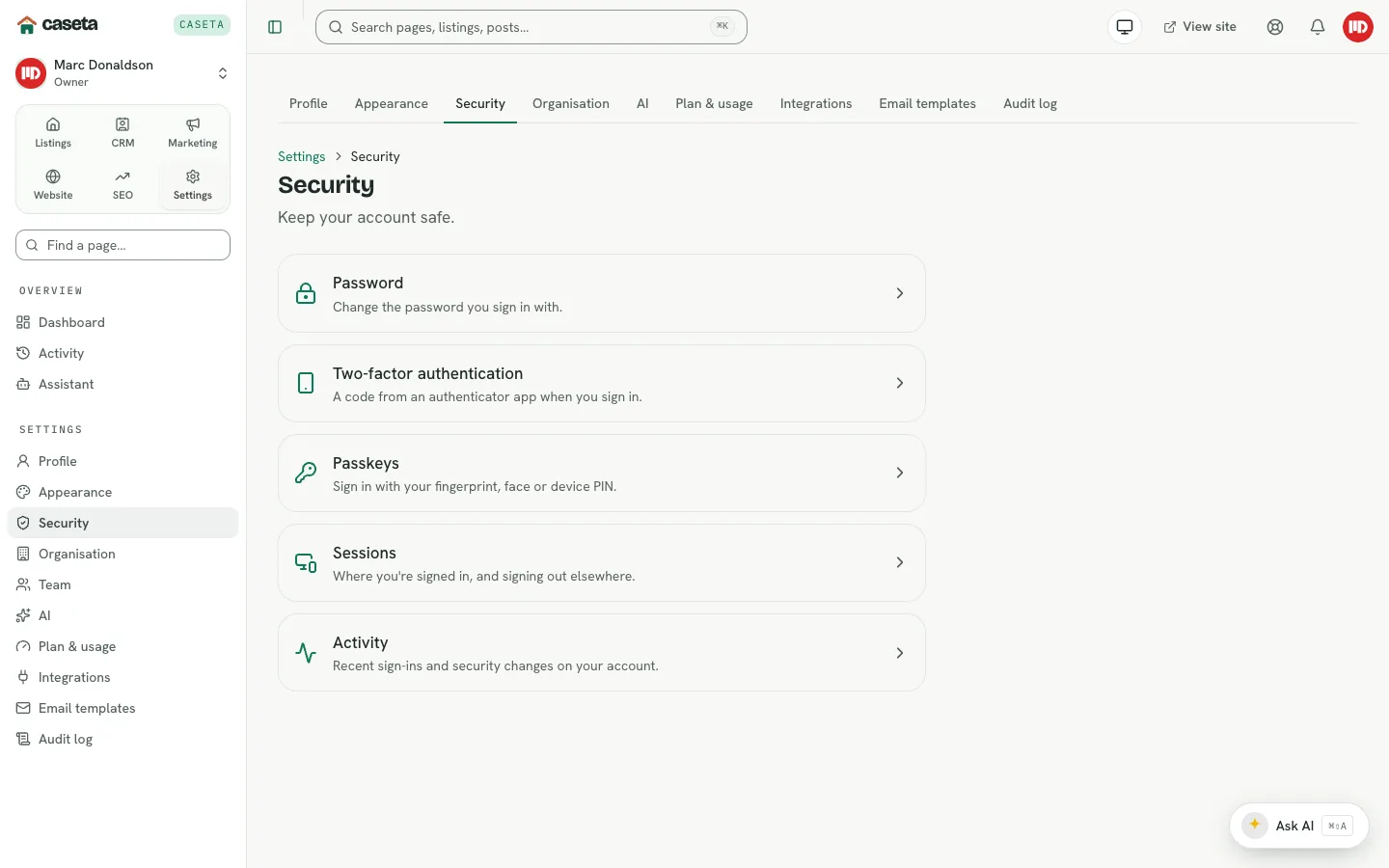Open the Settings gear tile
The image size is (1389, 868).
click(x=193, y=185)
